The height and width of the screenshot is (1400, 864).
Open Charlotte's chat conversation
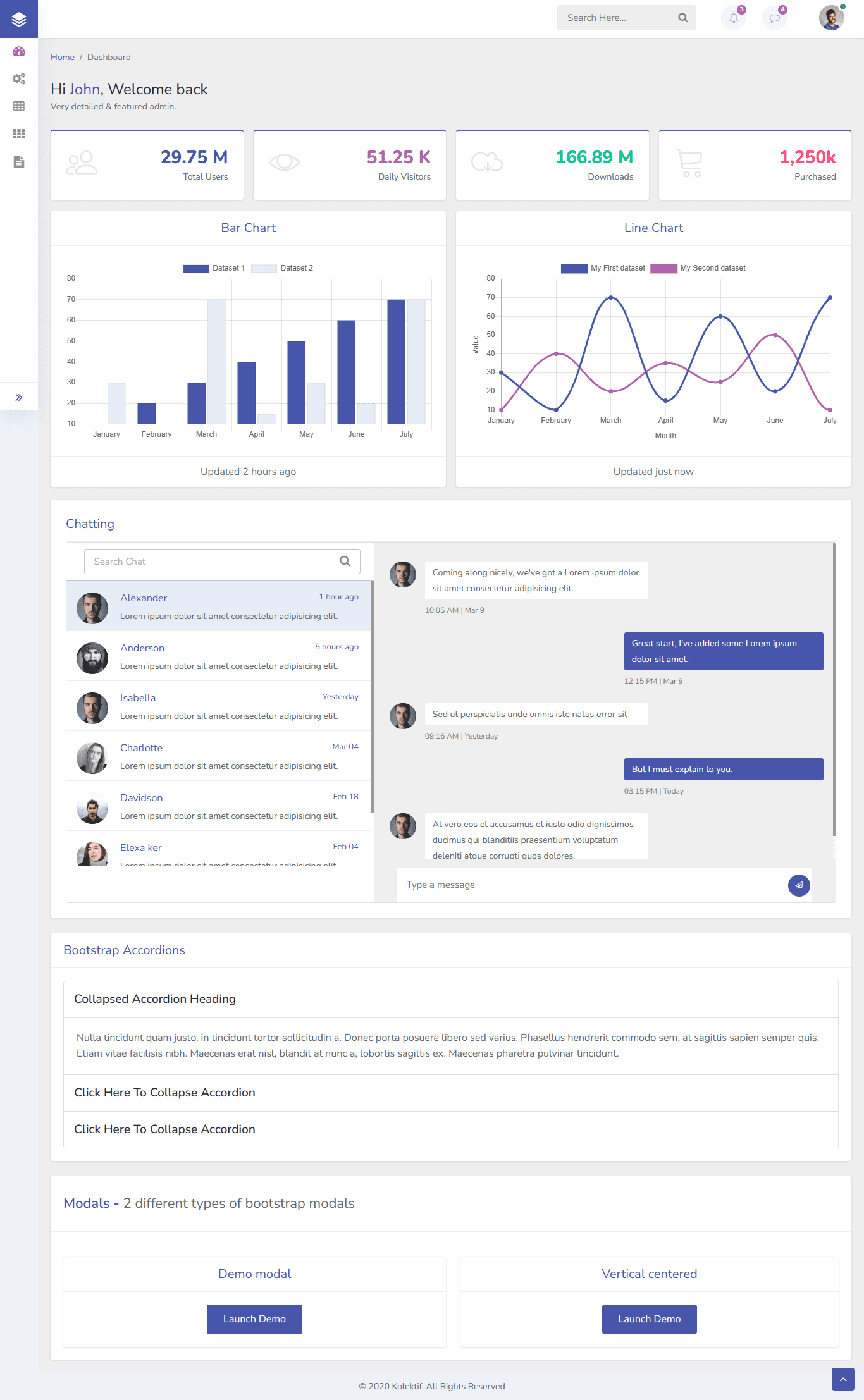pos(219,756)
